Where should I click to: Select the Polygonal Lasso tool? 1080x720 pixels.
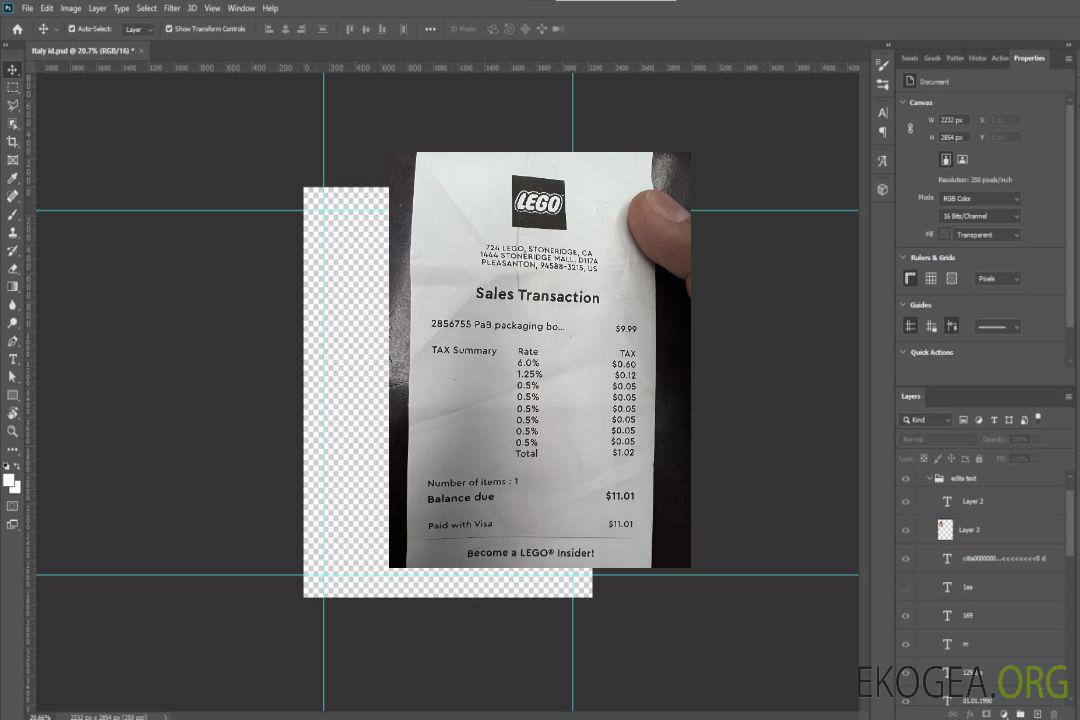[x=12, y=105]
